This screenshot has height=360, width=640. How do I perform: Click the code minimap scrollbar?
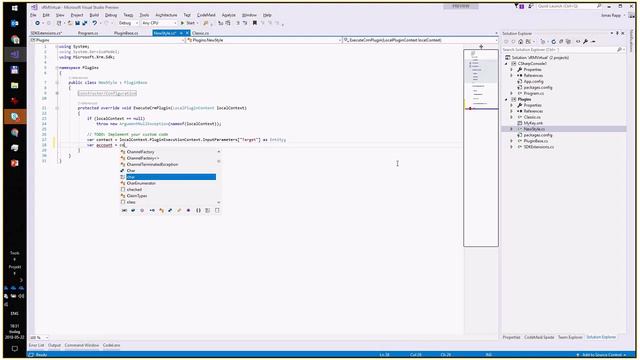481,148
